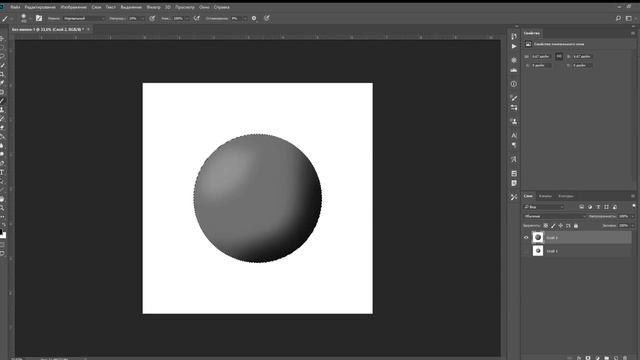Open the Actions panel play icon
This screenshot has height=360, width=640.
(514, 47)
